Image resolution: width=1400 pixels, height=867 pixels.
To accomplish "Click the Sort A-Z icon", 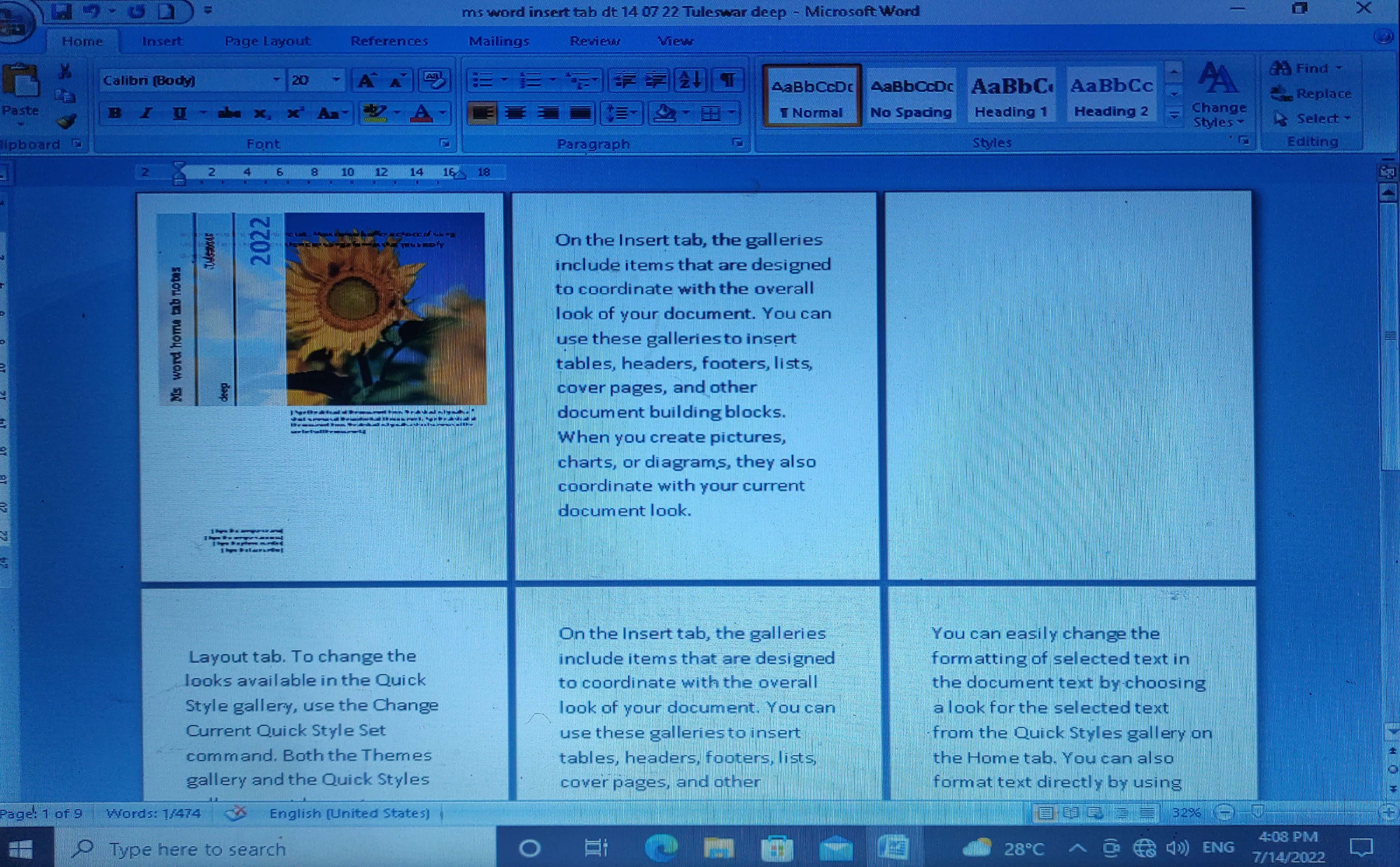I will pos(690,80).
